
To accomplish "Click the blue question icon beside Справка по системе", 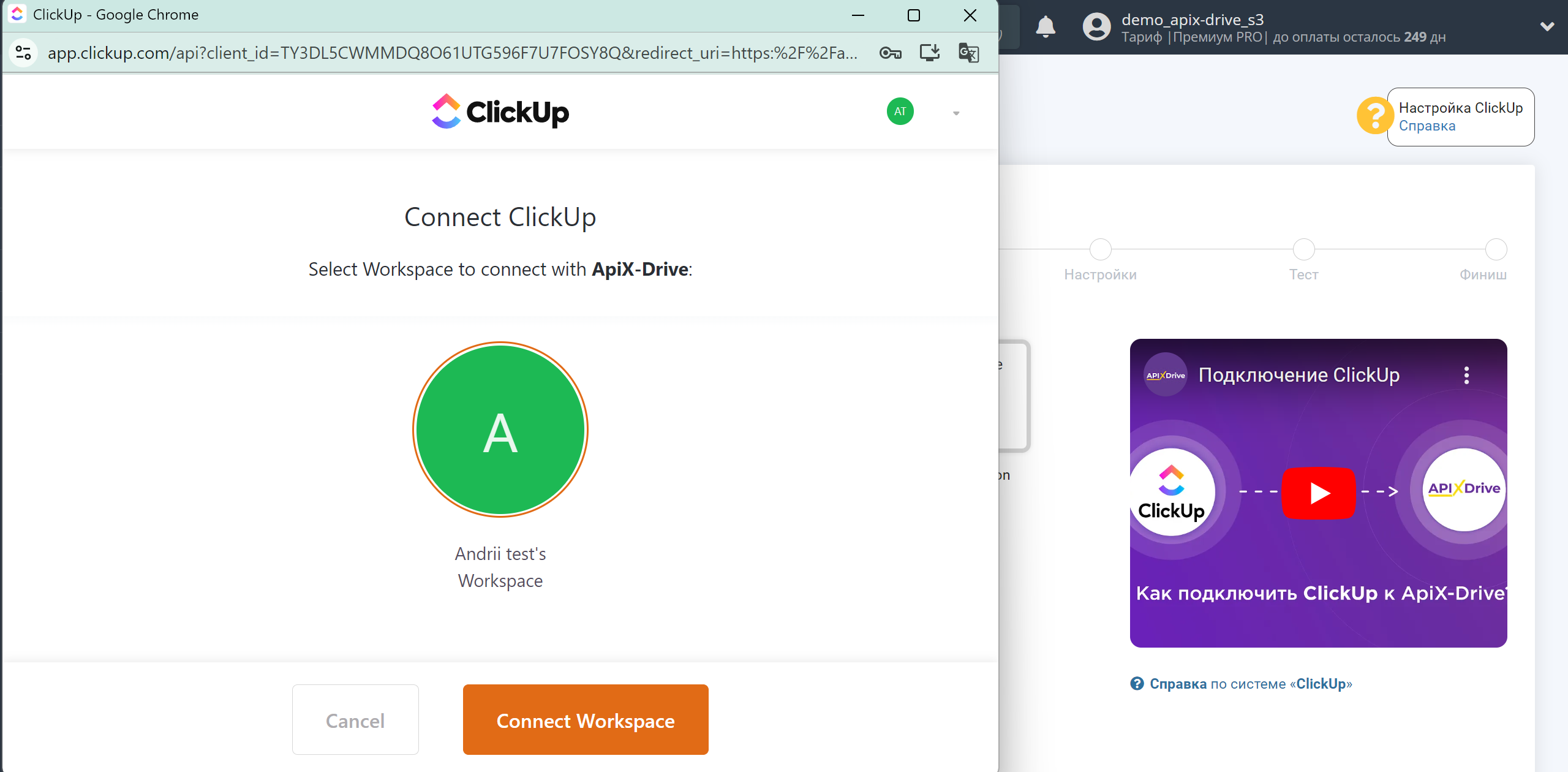I will (1137, 684).
